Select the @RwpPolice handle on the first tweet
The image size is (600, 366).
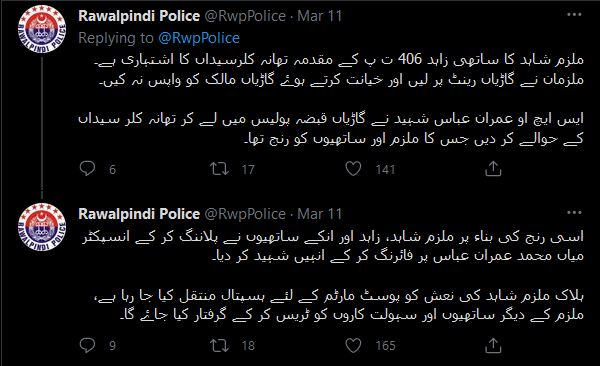[x=245, y=16]
